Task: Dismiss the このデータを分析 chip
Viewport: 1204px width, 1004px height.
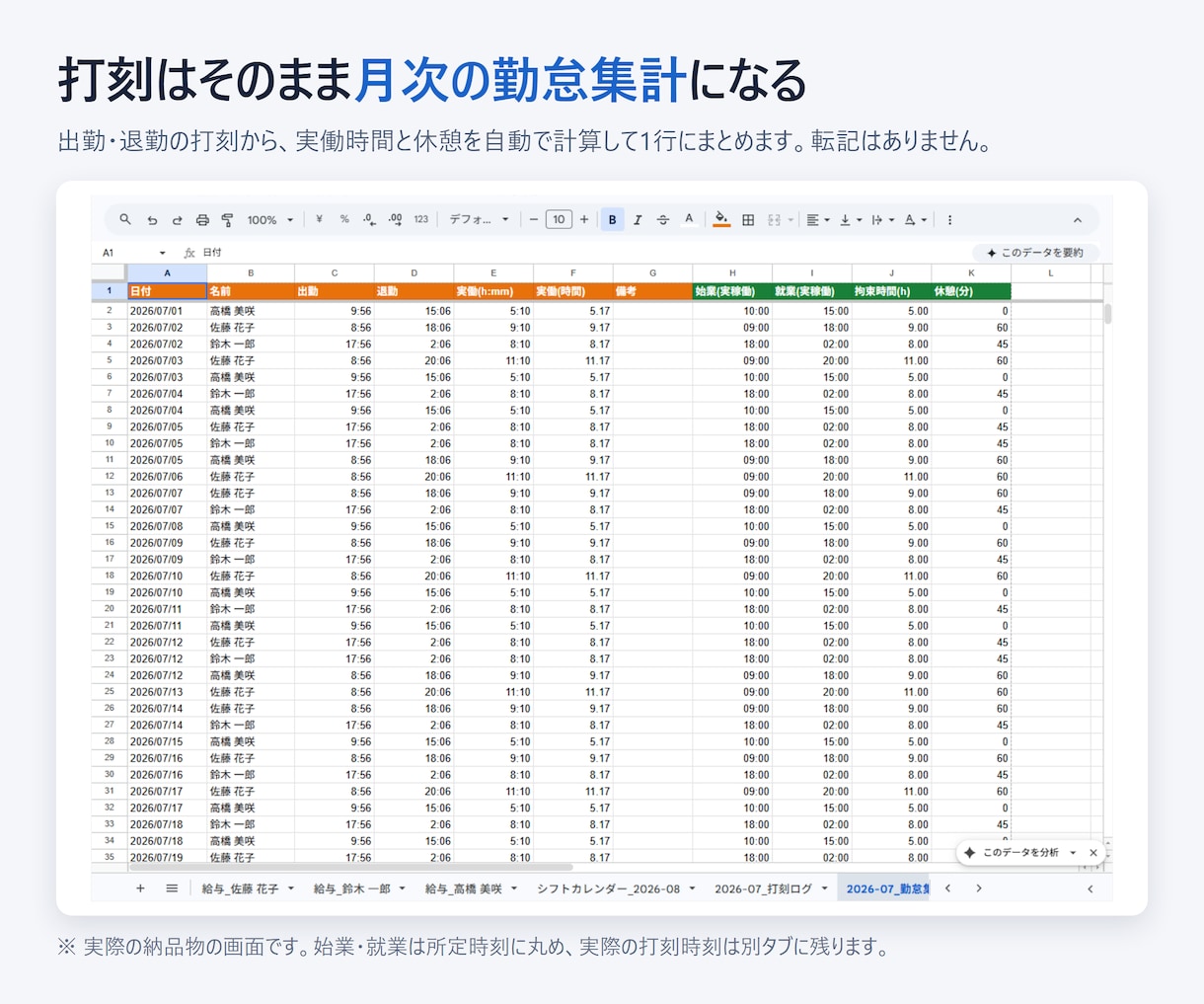Action: 1093,852
